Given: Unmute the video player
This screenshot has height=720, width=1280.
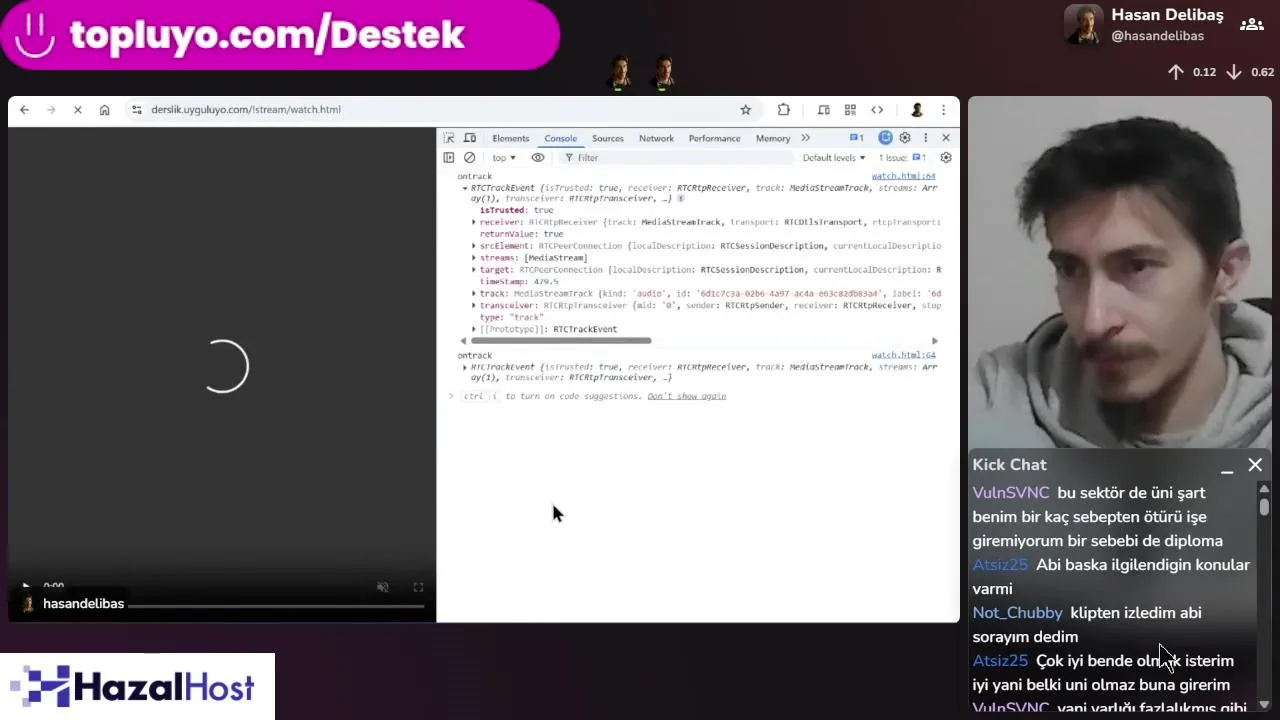Looking at the screenshot, I should tap(382, 587).
